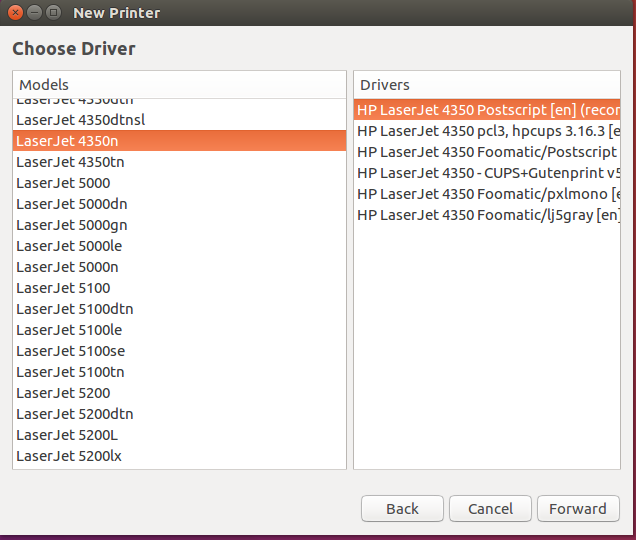636x540 pixels.
Task: Select LaserJet 5200lx model
Action: coord(179,456)
